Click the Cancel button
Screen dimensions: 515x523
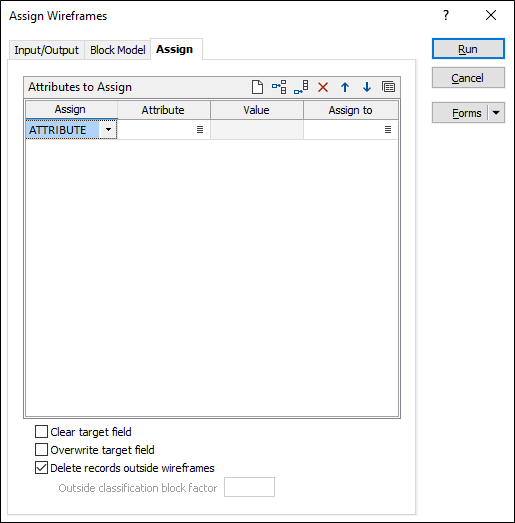click(468, 78)
